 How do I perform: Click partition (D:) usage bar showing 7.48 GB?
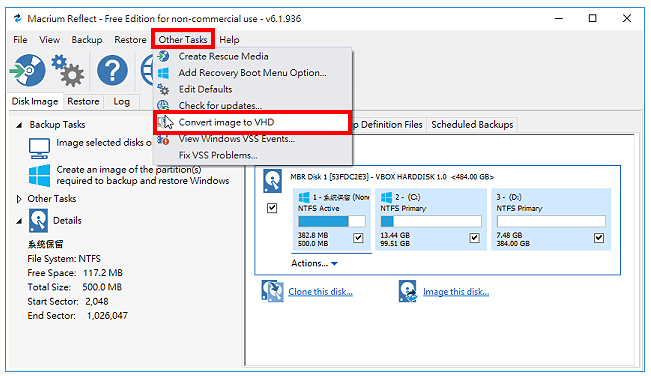551,221
